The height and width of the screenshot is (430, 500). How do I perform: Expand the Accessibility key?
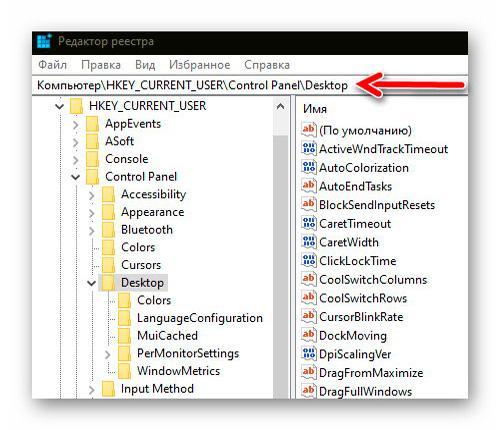(92, 195)
